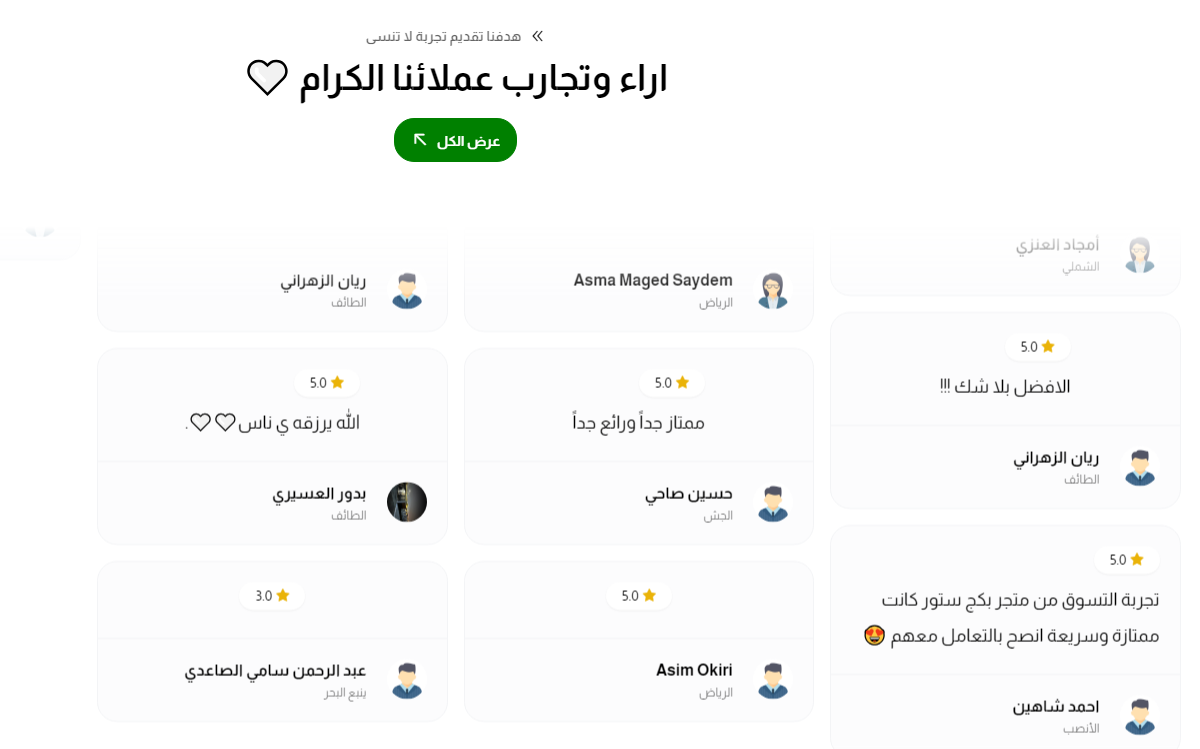This screenshot has width=1200, height=749.
Task: Click أمجاد العنزي's avatar icon
Action: (x=1139, y=254)
